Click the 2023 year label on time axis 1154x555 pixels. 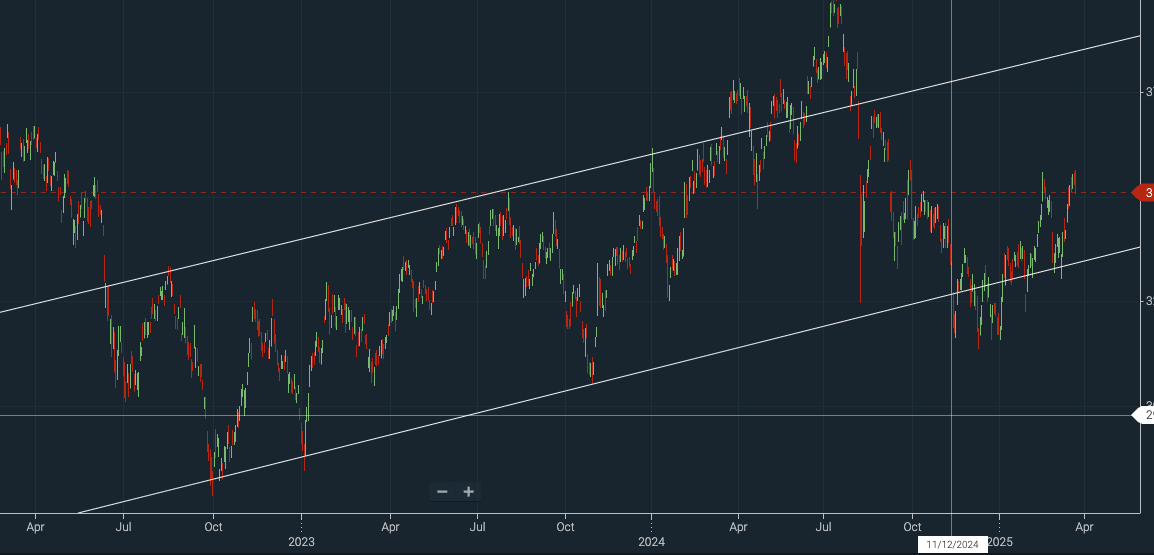[x=302, y=542]
